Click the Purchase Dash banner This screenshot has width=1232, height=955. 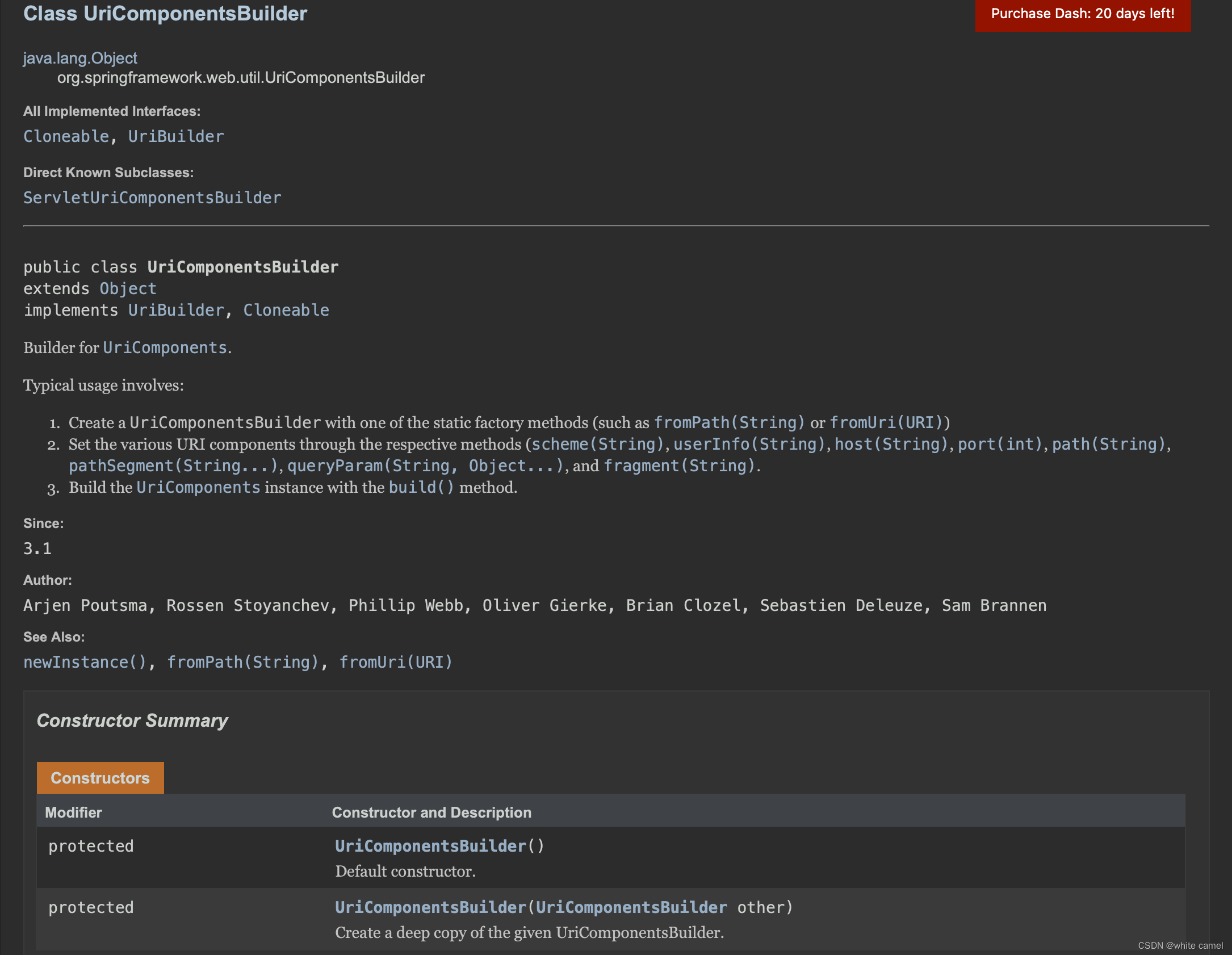coord(1082,14)
